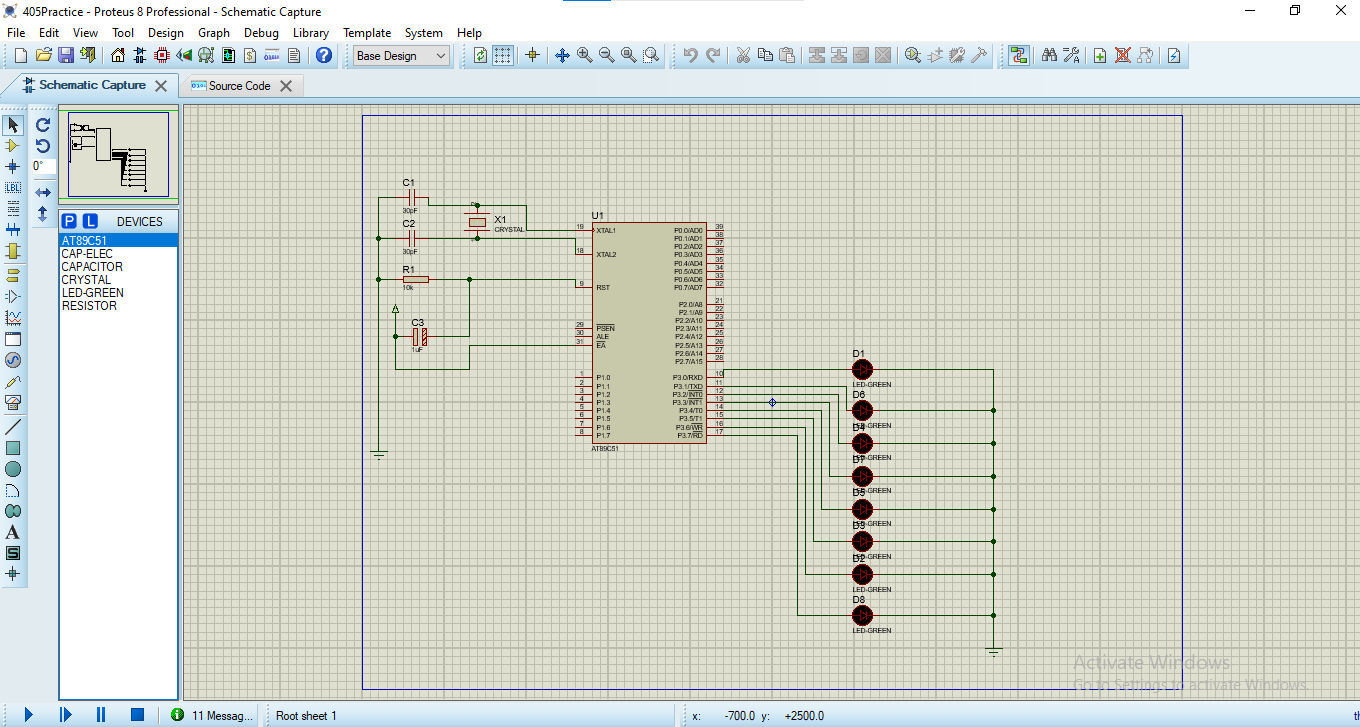Select the Component Mode tool

point(12,146)
